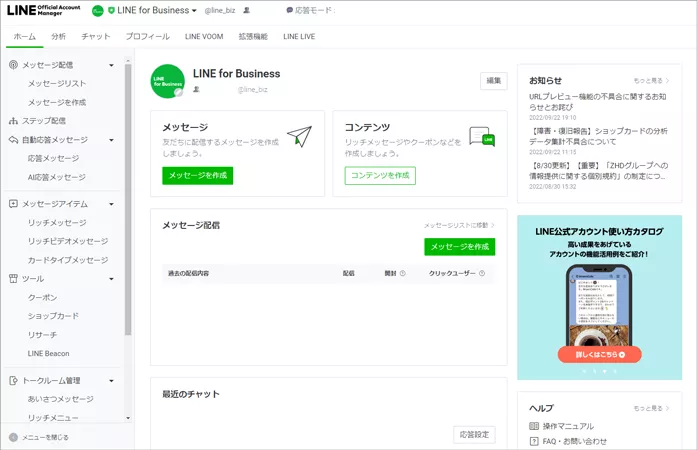Open 操作マニュアル in the help panel
The width and height of the screenshot is (697, 450).
(x=566, y=426)
